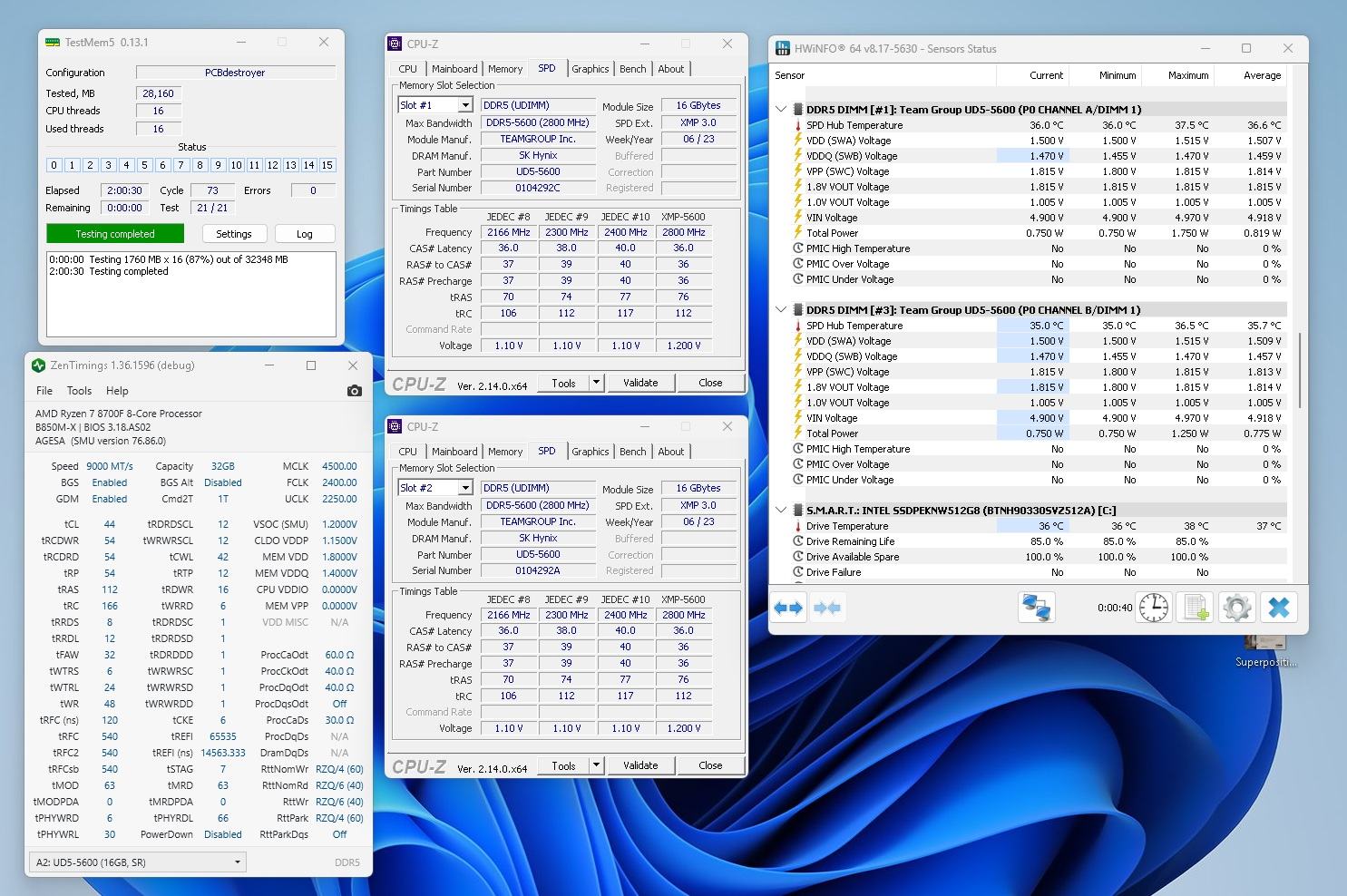Viewport: 1347px width, 896px height.
Task: Open HWiNFO sensor settings gear icon
Action: [x=1236, y=608]
